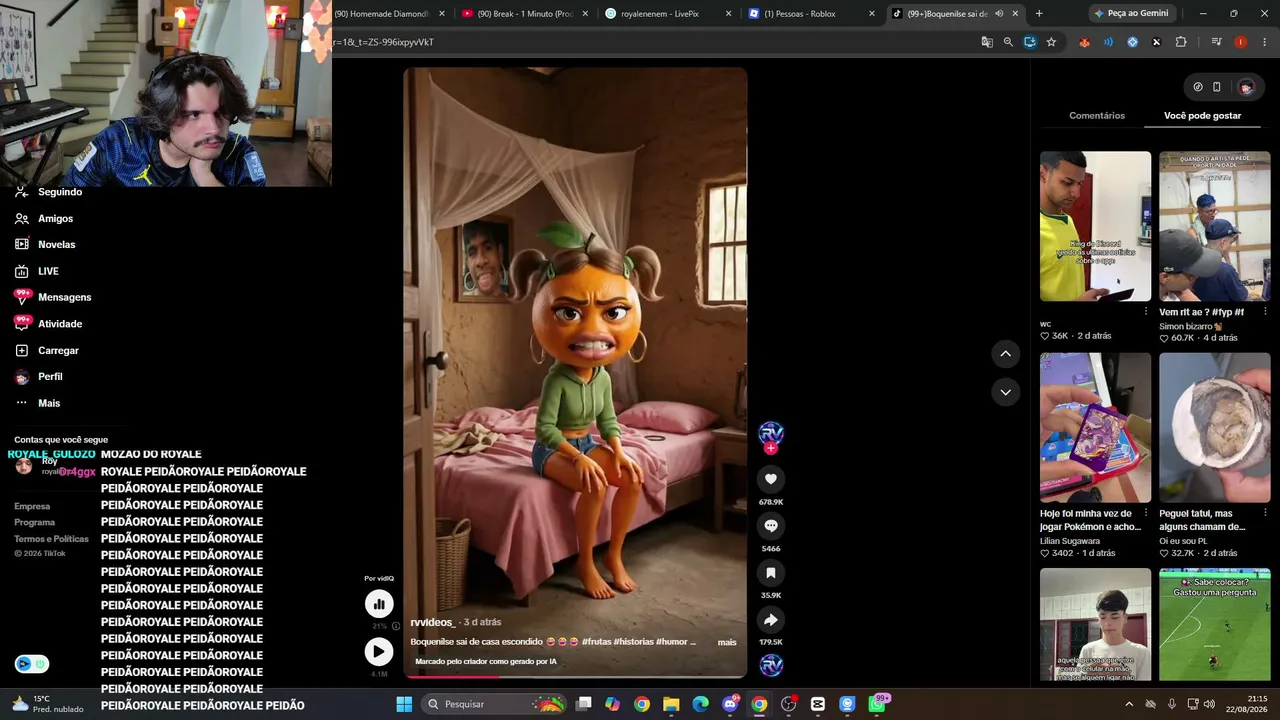Viewport: 1280px width, 720px height.
Task: Switch to the Comentários tab
Action: (x=1097, y=116)
